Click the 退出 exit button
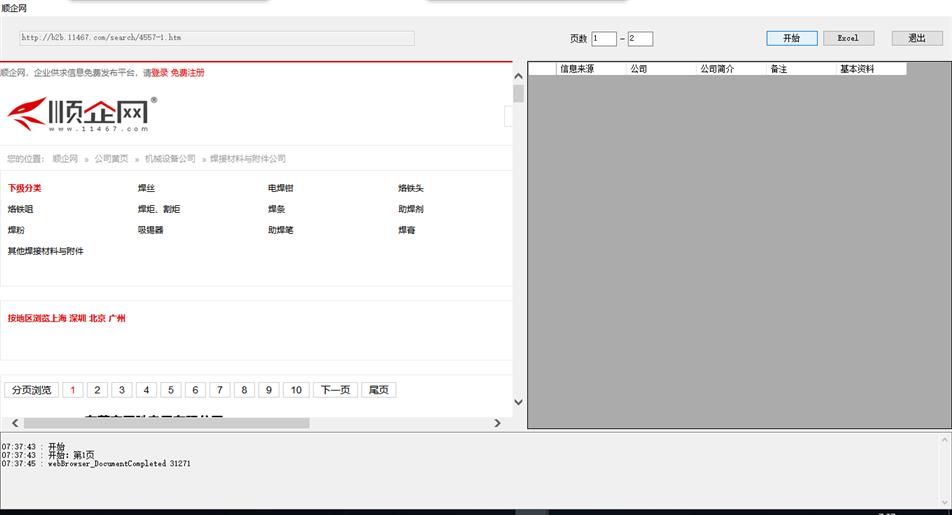This screenshot has height=515, width=952. tap(917, 38)
